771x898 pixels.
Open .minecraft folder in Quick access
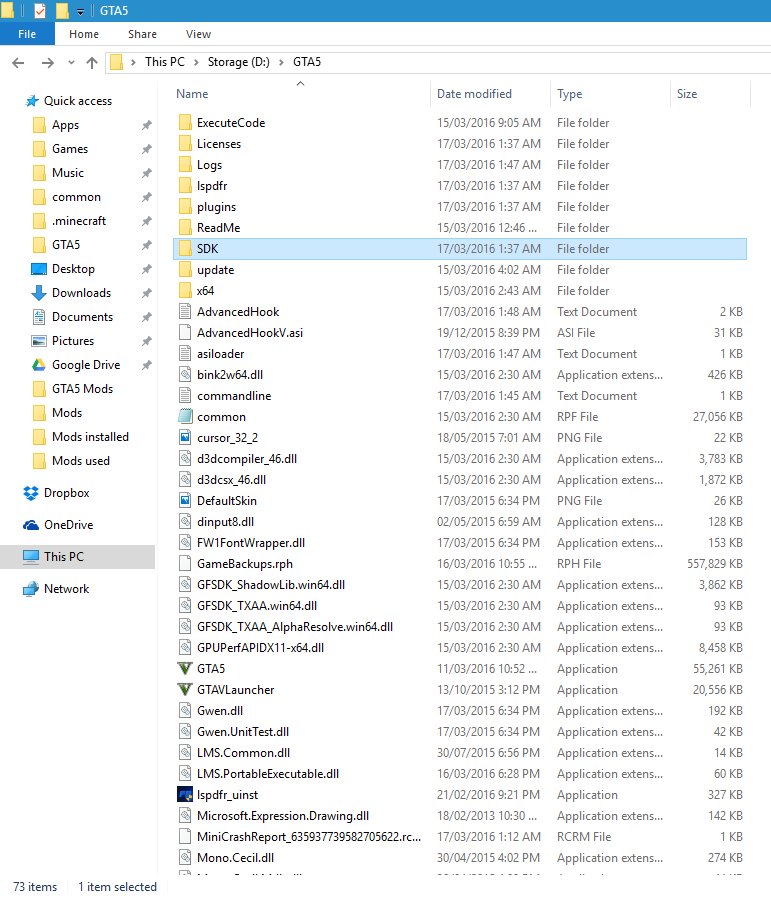click(x=79, y=221)
